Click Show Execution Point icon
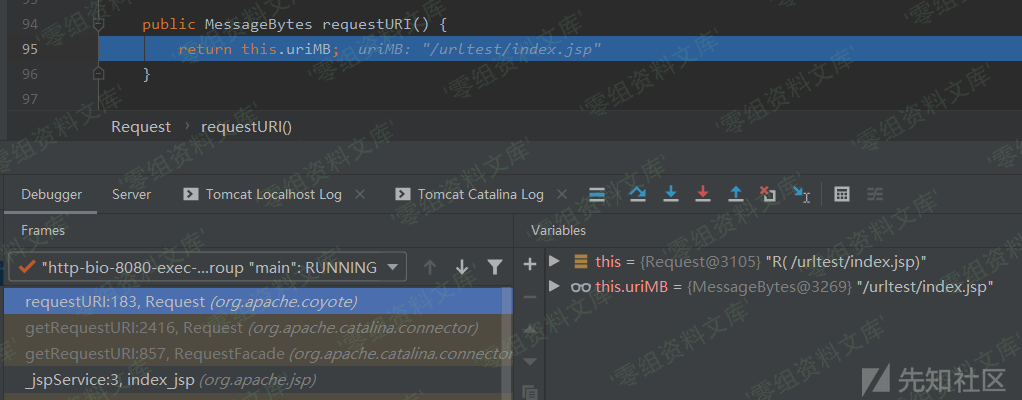This screenshot has width=1022, height=400. (597, 194)
